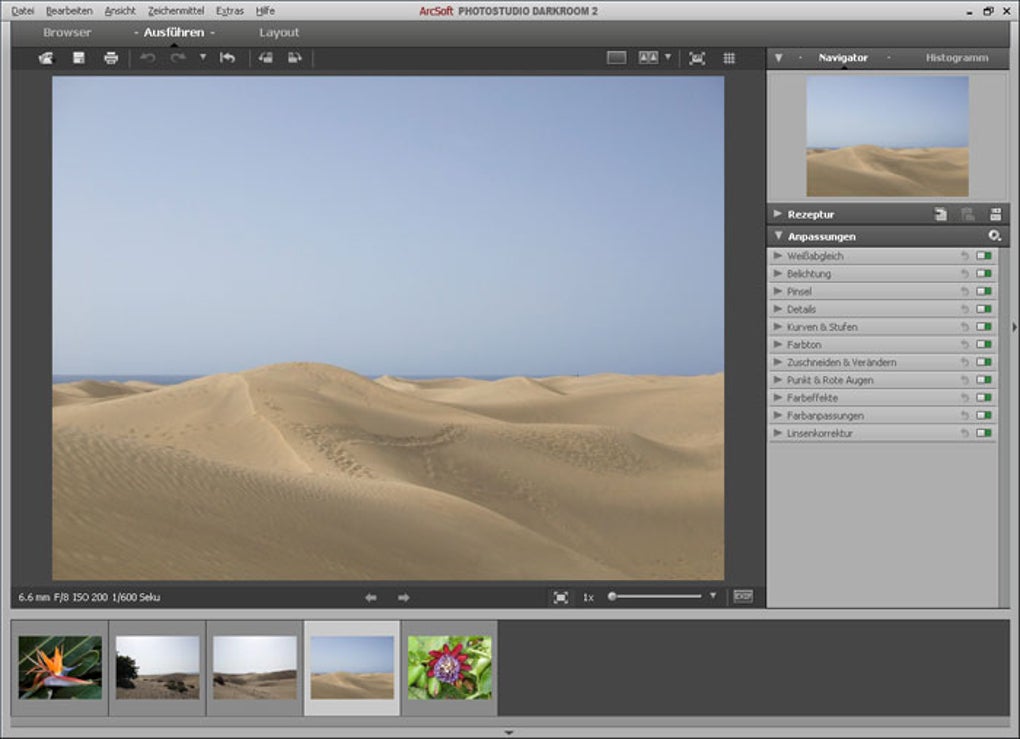Reset the Belichtung adjustment
Viewport: 1020px width, 739px height.
click(965, 274)
